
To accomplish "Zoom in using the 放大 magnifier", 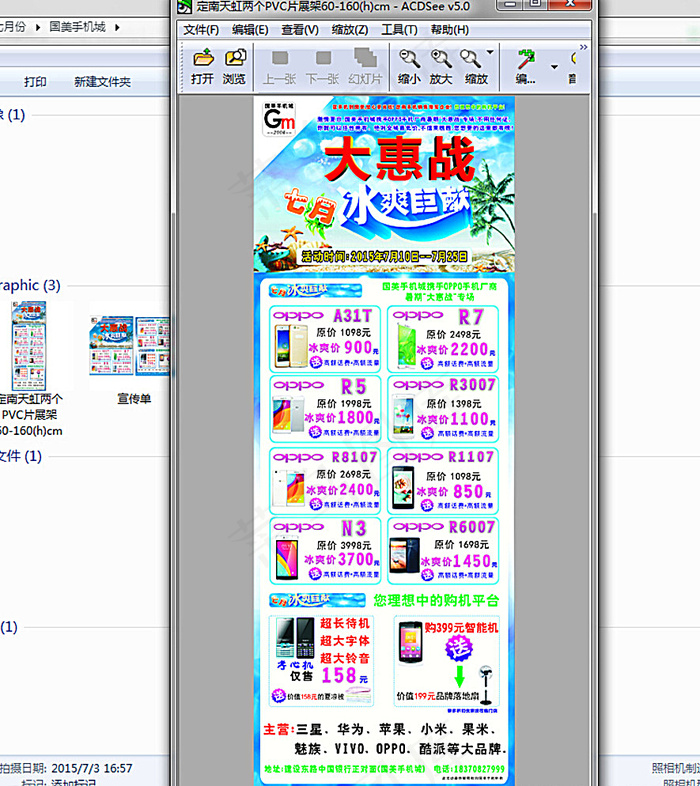I will coord(441,66).
